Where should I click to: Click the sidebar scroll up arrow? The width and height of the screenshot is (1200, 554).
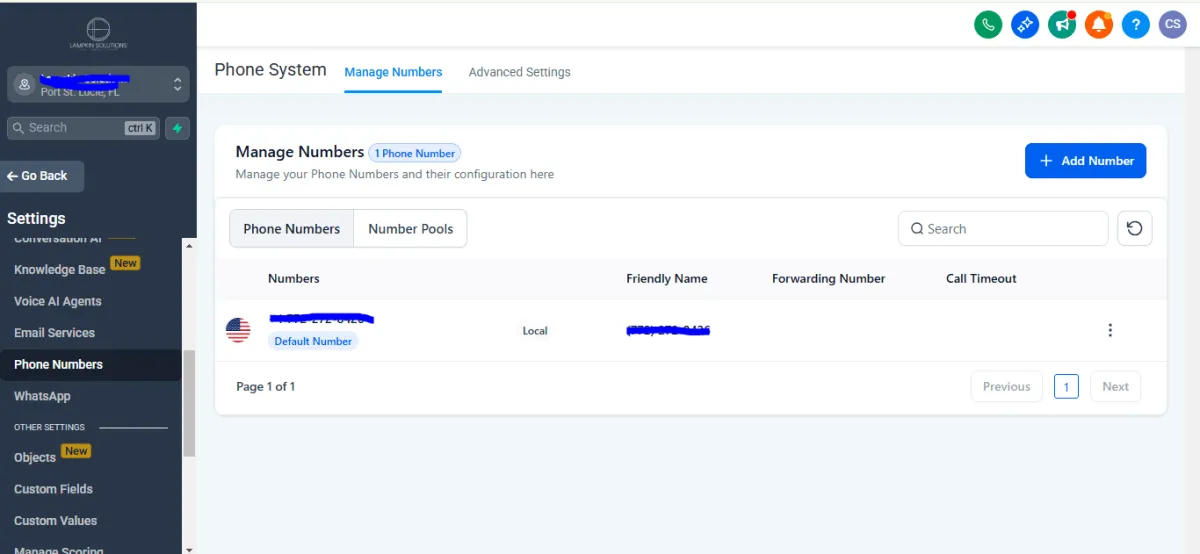[190, 244]
